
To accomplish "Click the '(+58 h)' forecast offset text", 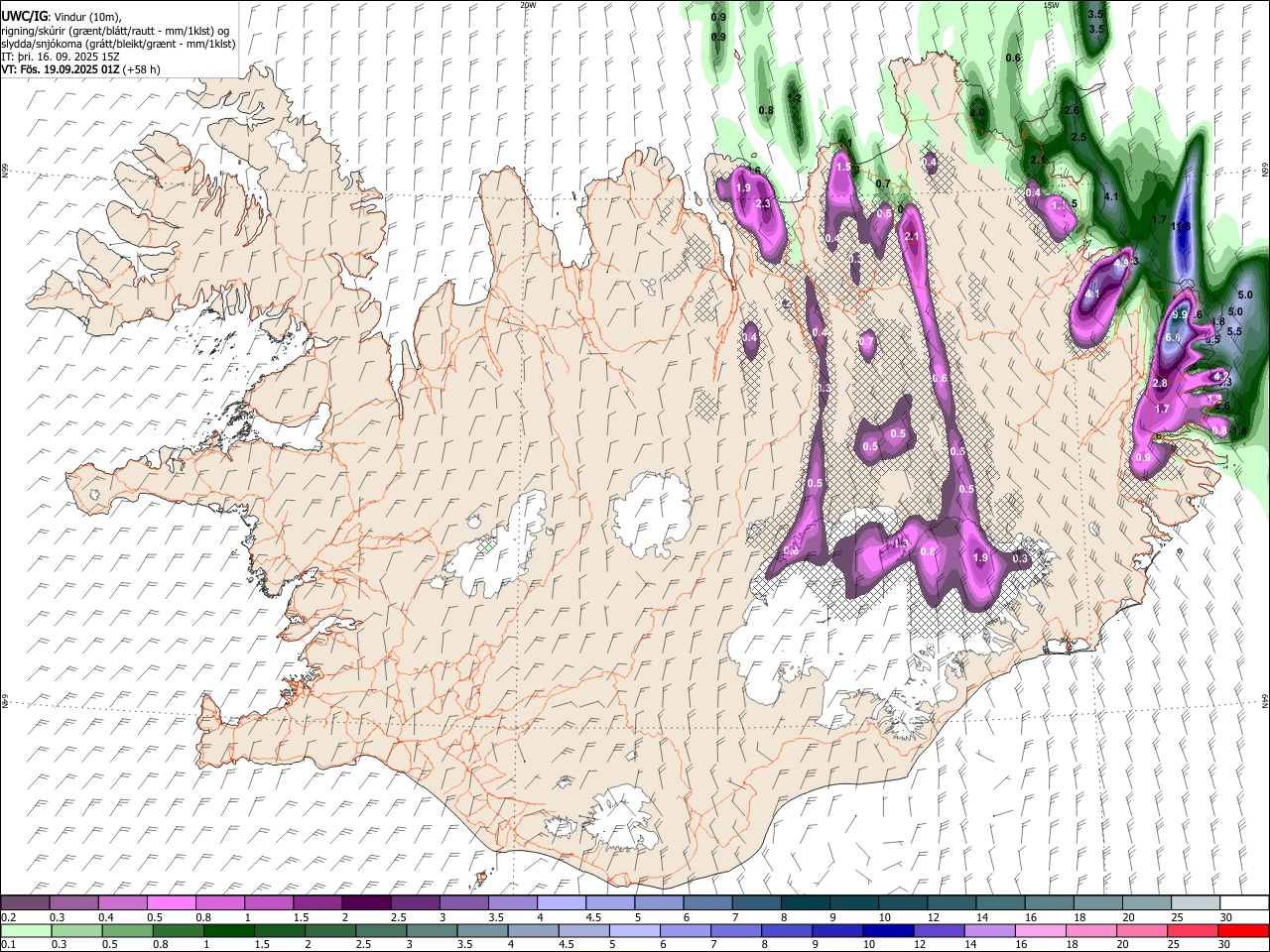I will [142, 69].
